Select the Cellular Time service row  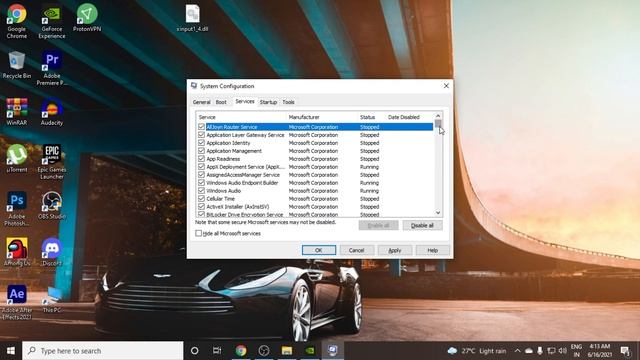point(315,199)
